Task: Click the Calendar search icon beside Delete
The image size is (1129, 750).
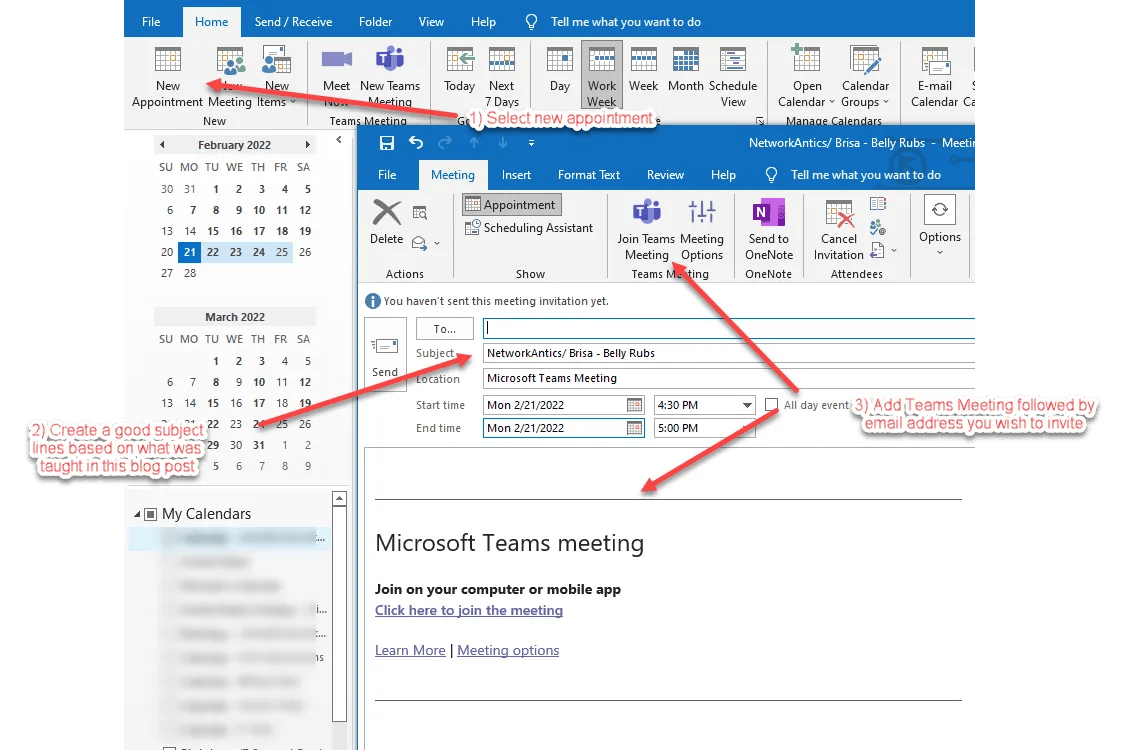Action: point(420,213)
